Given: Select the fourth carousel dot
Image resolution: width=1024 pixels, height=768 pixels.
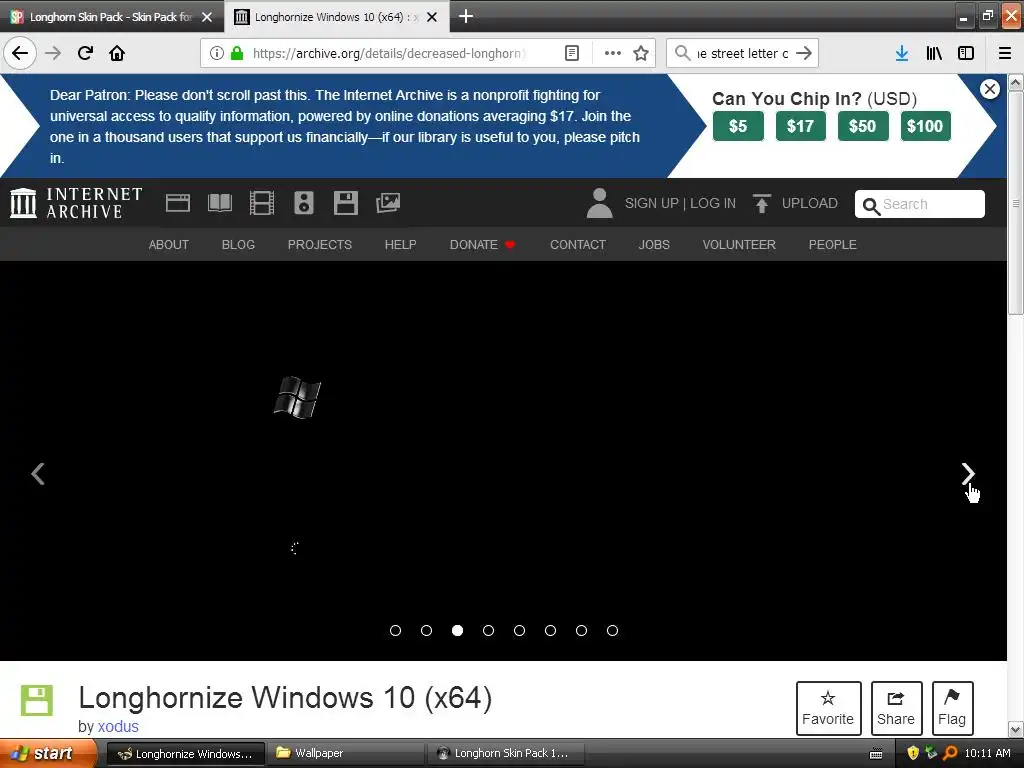Looking at the screenshot, I should point(488,630).
